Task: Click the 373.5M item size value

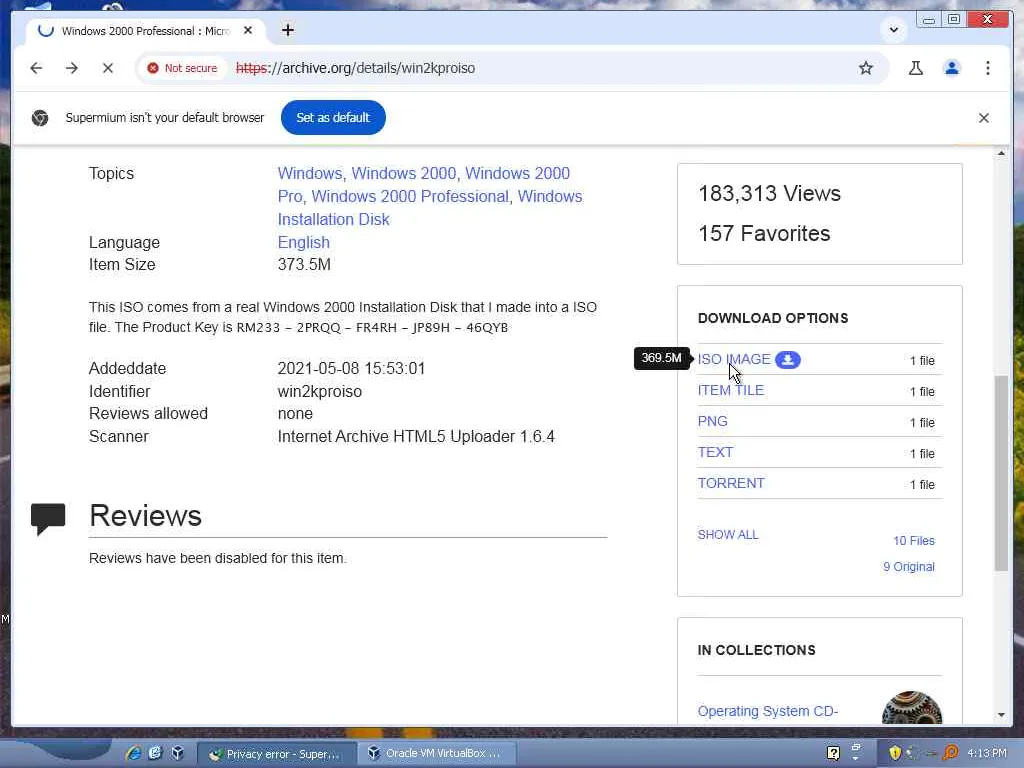Action: coord(304,264)
